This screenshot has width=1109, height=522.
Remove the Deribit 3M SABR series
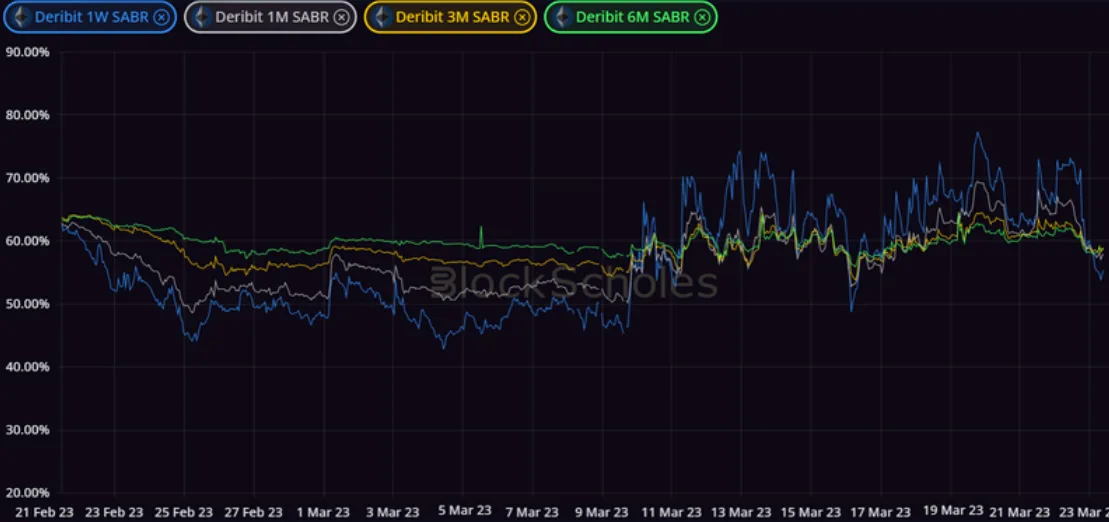tap(522, 17)
